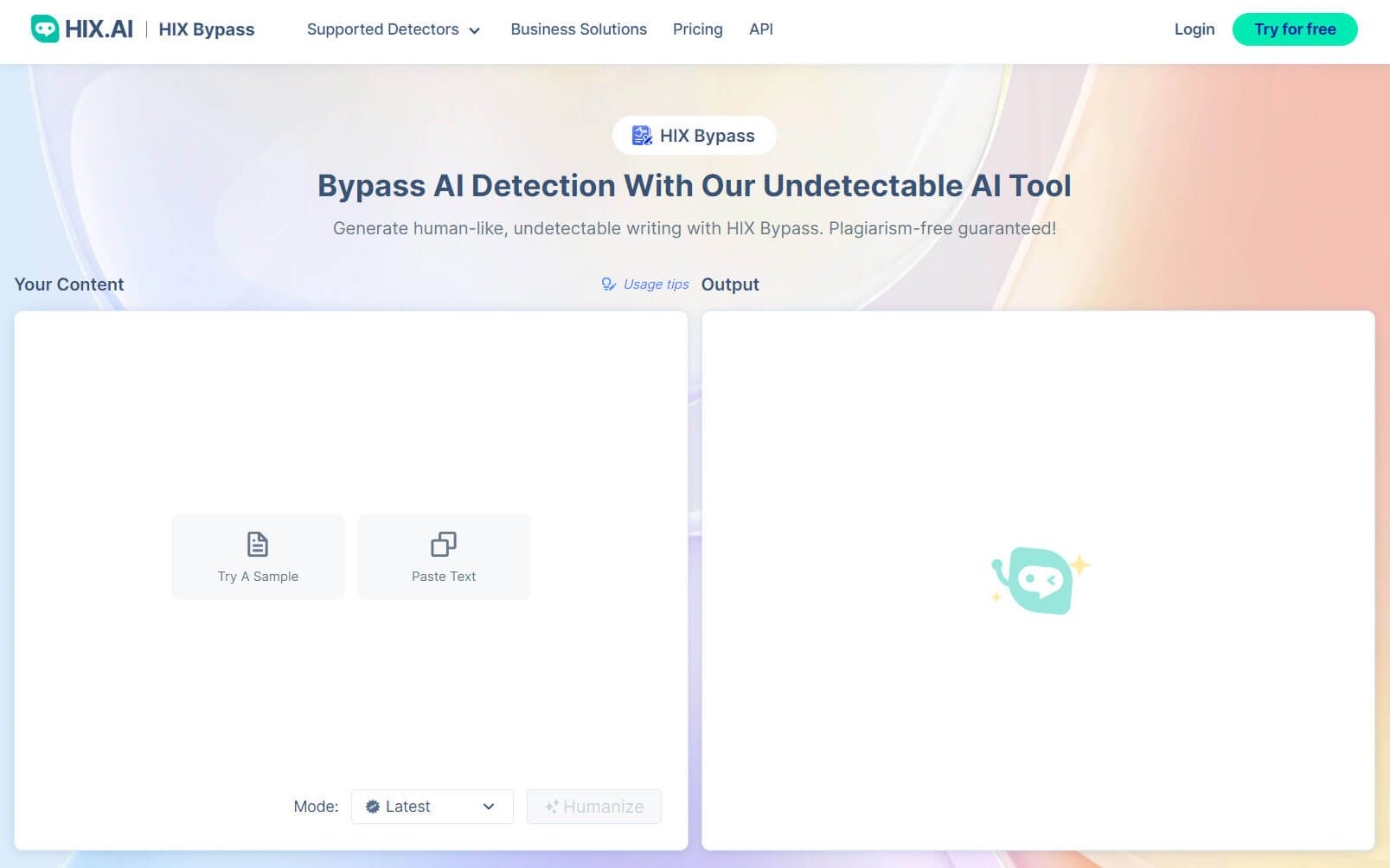Click the Bypass AI Detection headline
Viewport: 1390px width, 868px height.
pos(695,186)
